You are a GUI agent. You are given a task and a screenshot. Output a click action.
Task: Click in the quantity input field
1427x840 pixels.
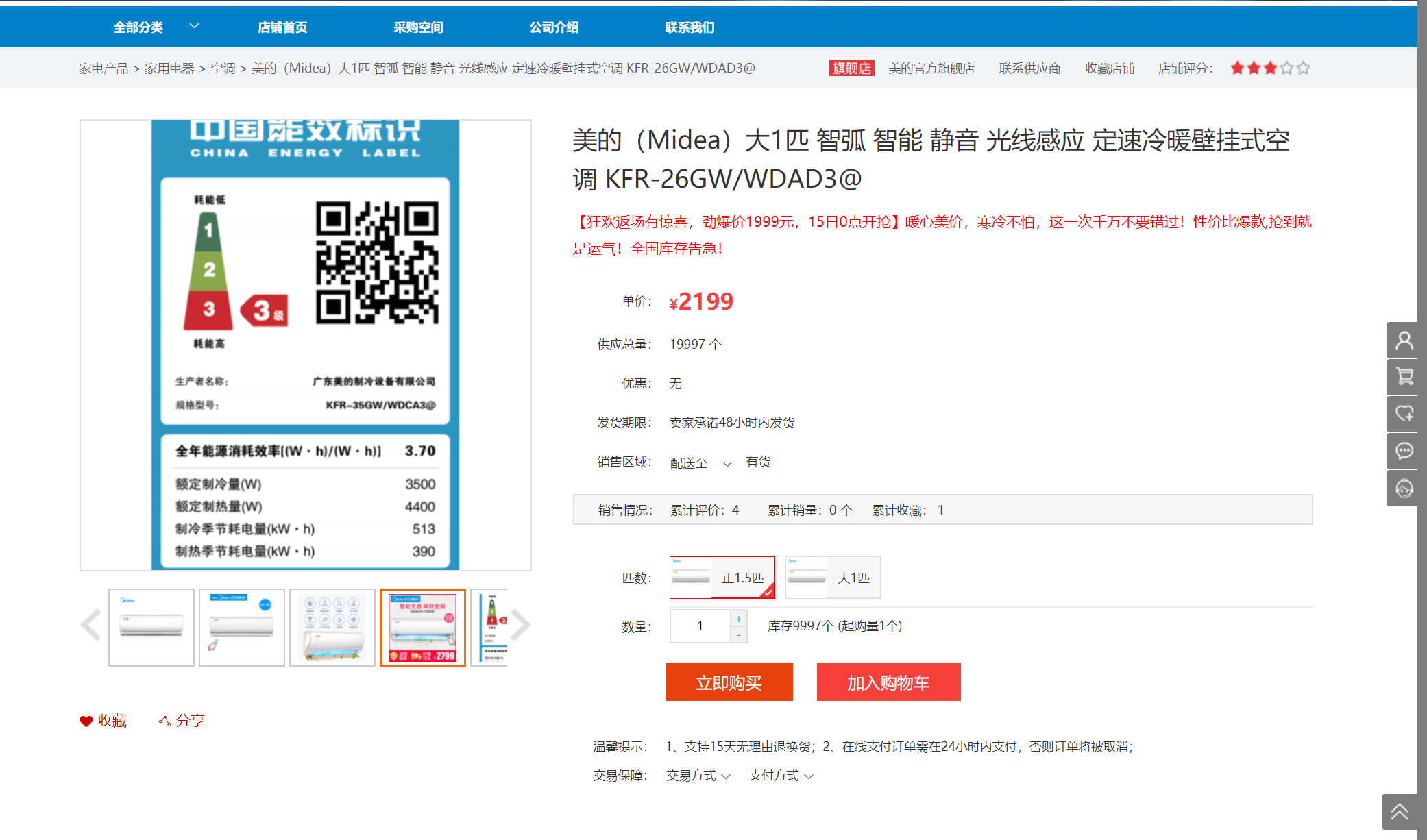click(x=700, y=626)
